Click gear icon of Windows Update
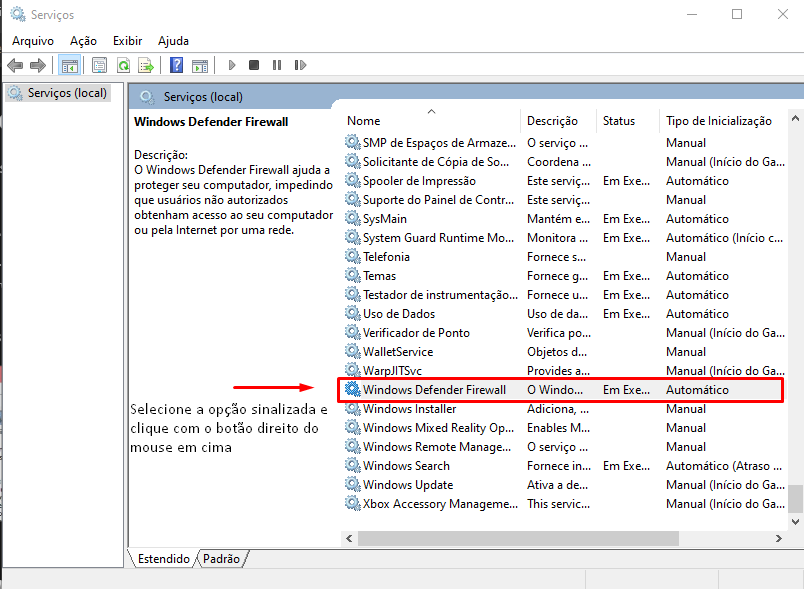This screenshot has height=589, width=804. 353,484
